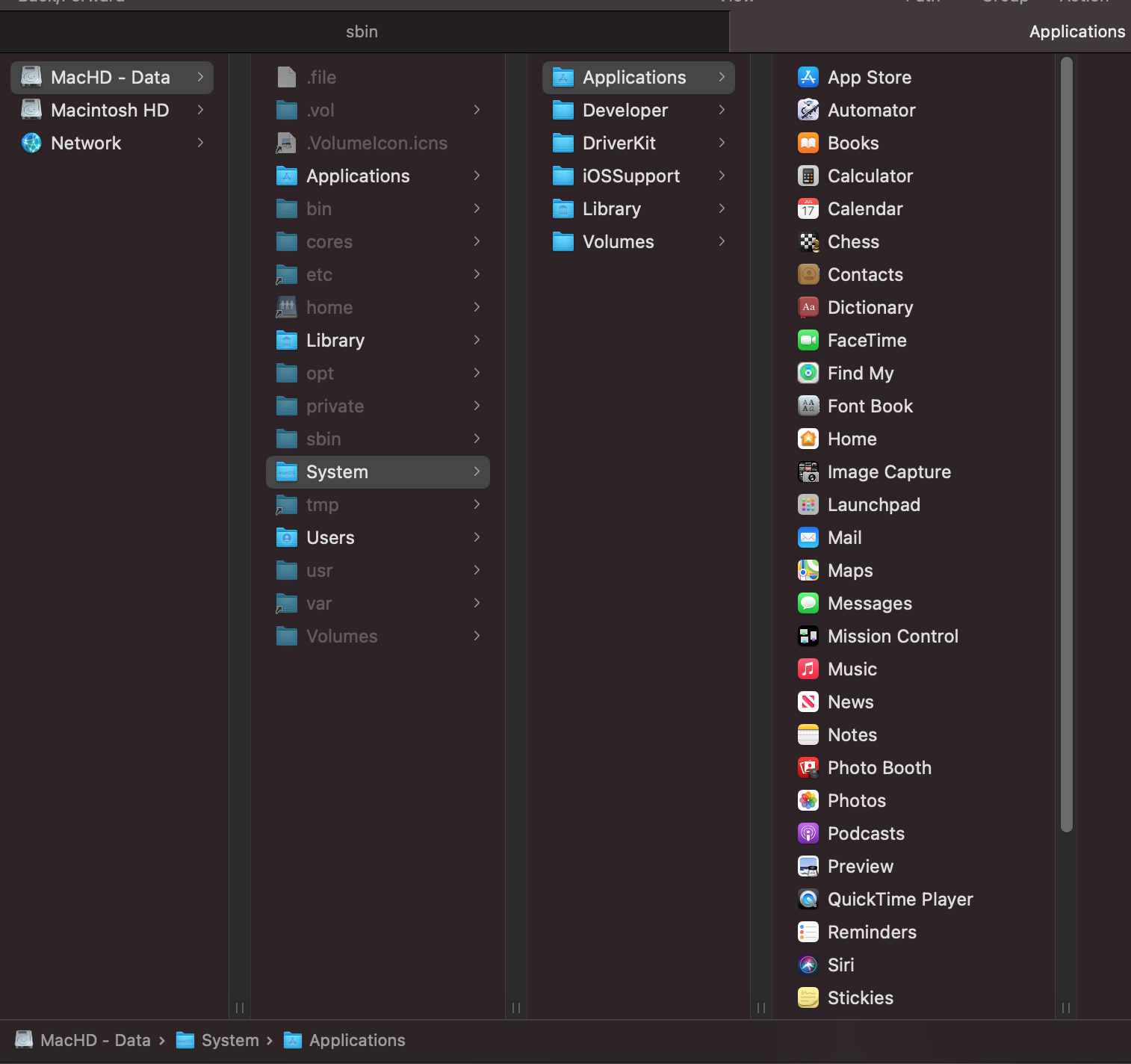Viewport: 1131px width, 1064px height.
Task: Select the .VolumeIcon.icns file
Action: click(378, 143)
